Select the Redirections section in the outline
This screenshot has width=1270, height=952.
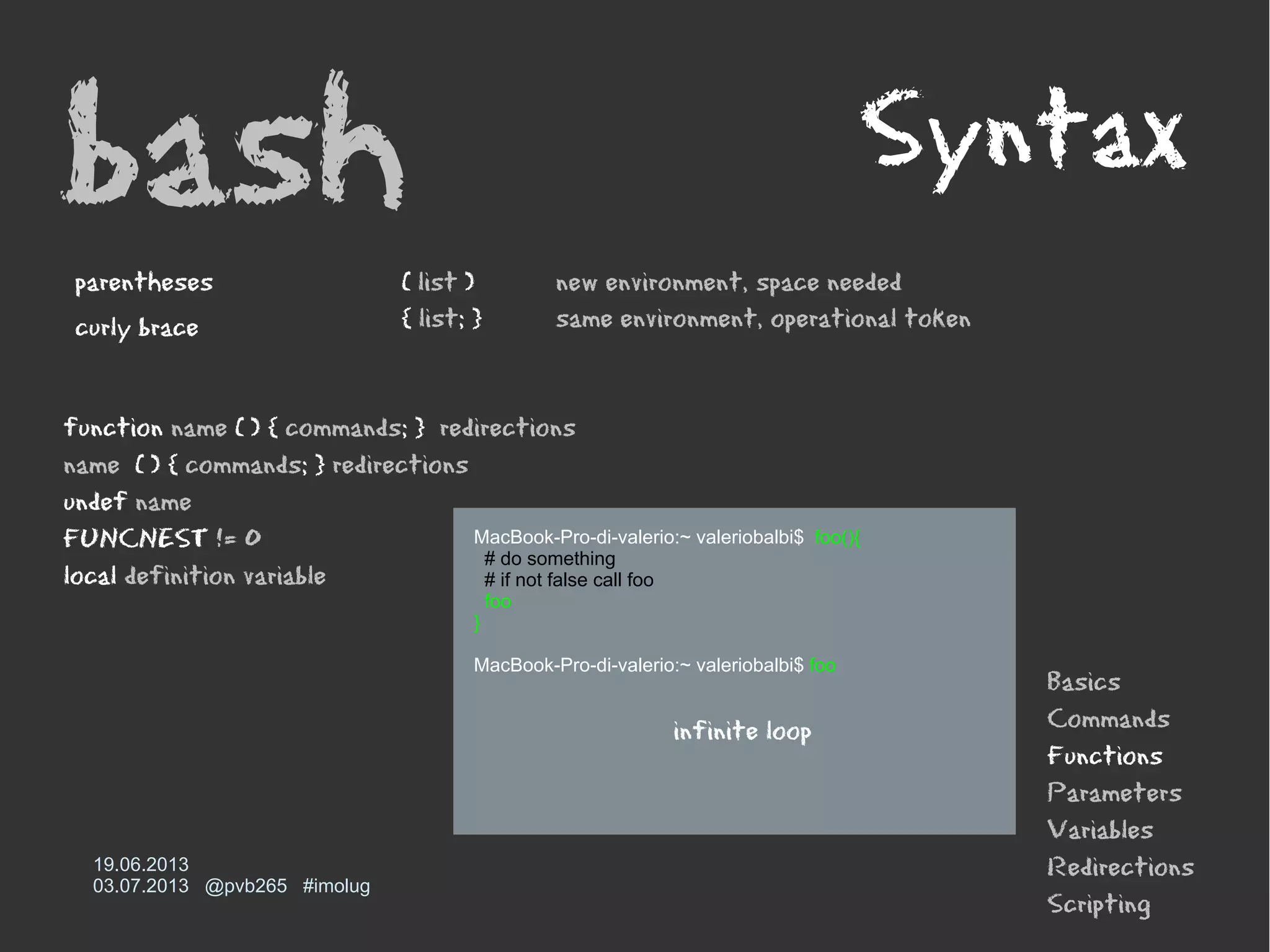(1121, 867)
